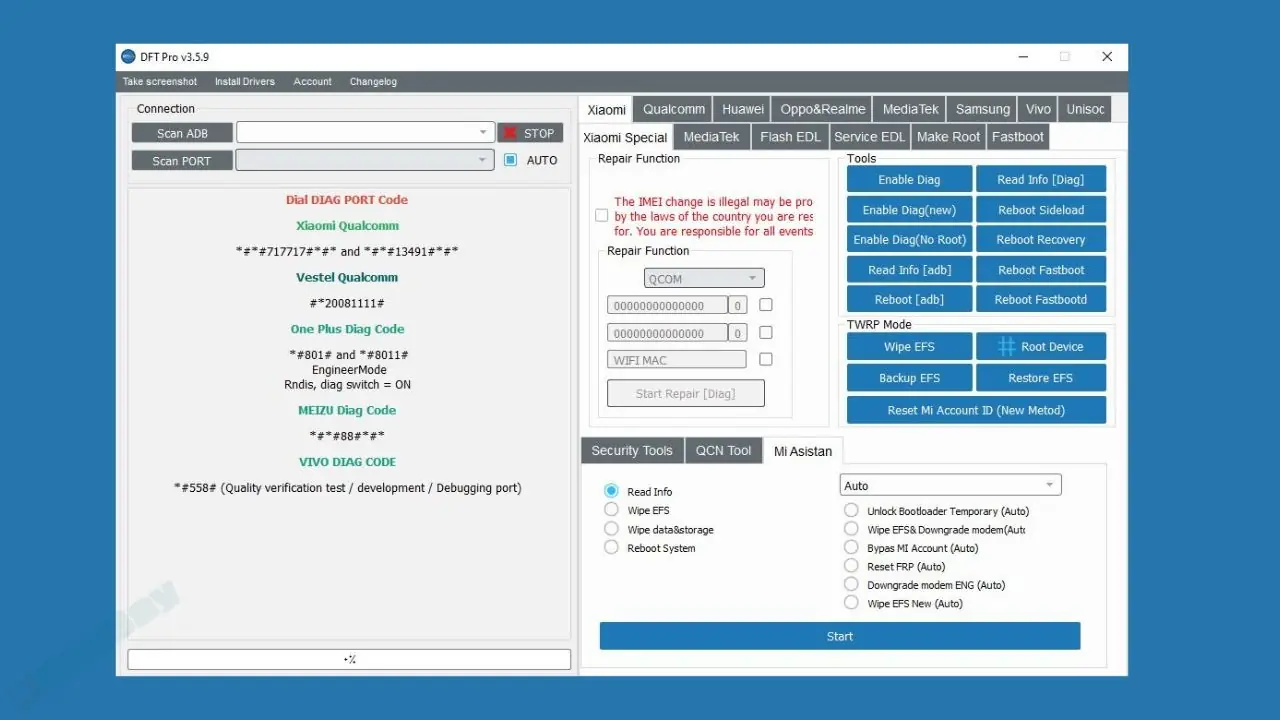Open the Security Tools tab

(632, 451)
